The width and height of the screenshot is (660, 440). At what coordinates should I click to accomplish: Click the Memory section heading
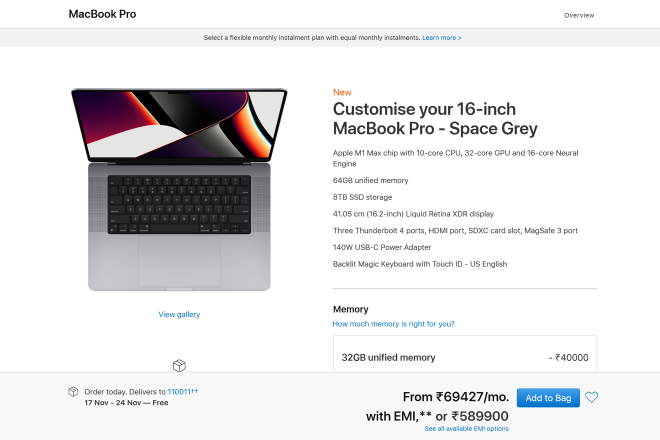coord(350,309)
